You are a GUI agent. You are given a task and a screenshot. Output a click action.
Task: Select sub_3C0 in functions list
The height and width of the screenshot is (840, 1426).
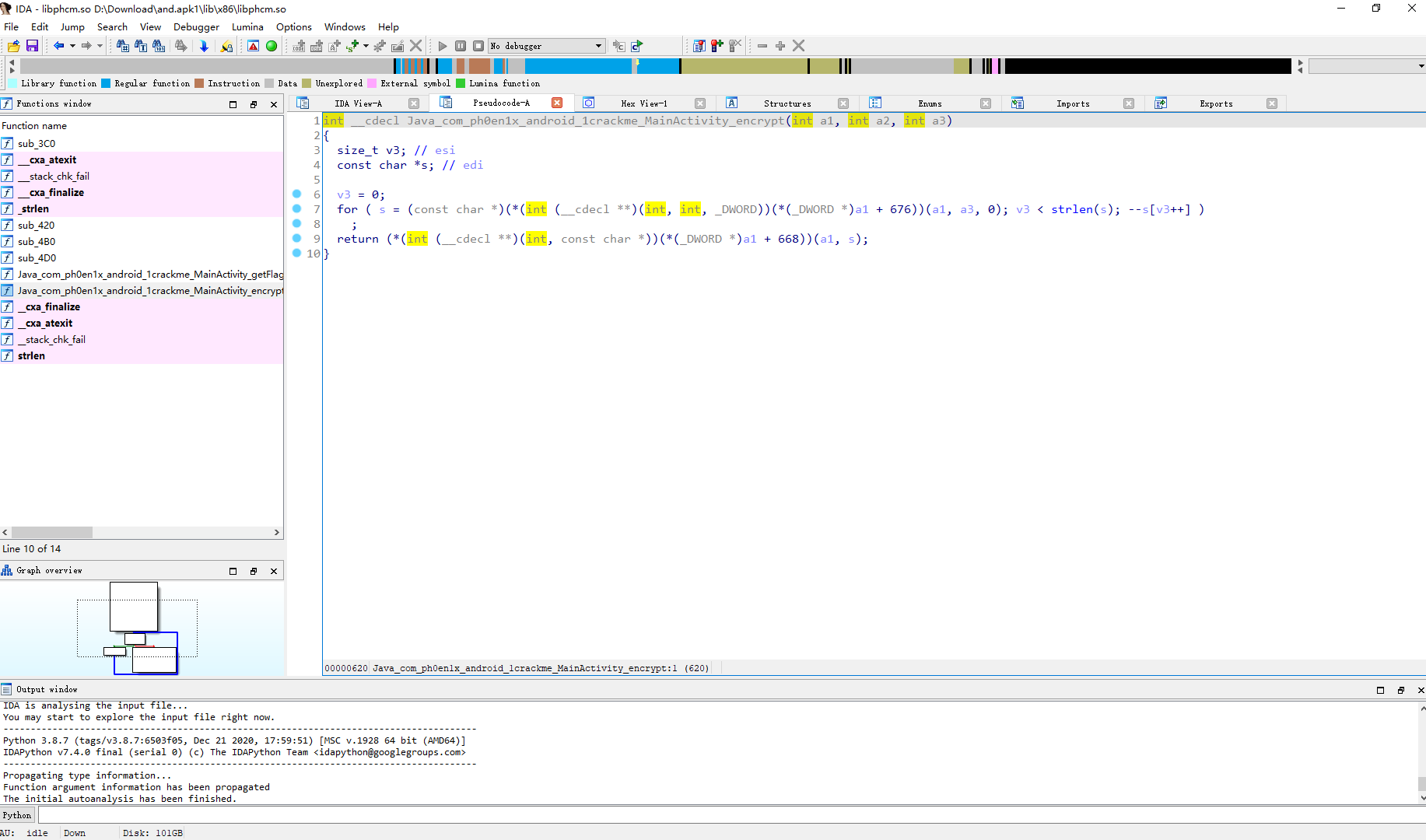click(142, 143)
